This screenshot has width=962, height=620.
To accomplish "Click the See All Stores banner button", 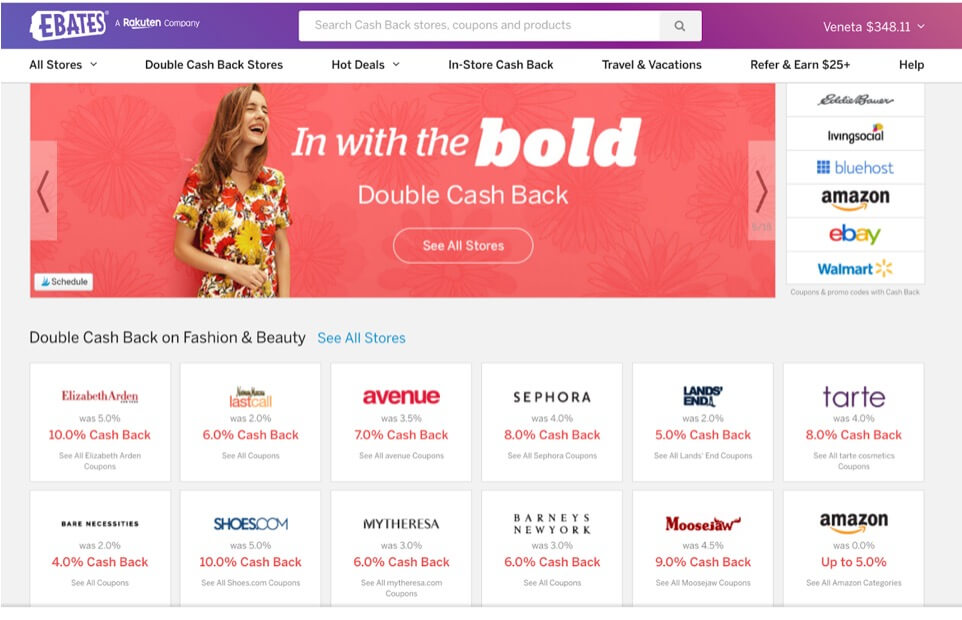I will tap(463, 245).
